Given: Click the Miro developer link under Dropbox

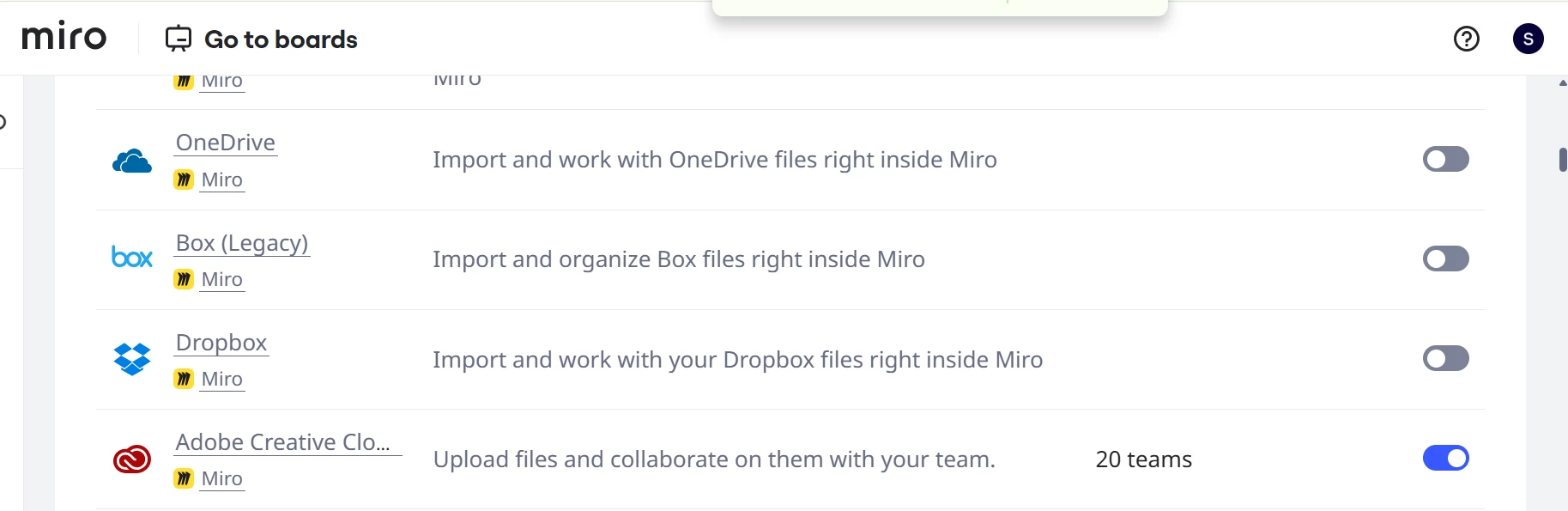Looking at the screenshot, I should (222, 379).
